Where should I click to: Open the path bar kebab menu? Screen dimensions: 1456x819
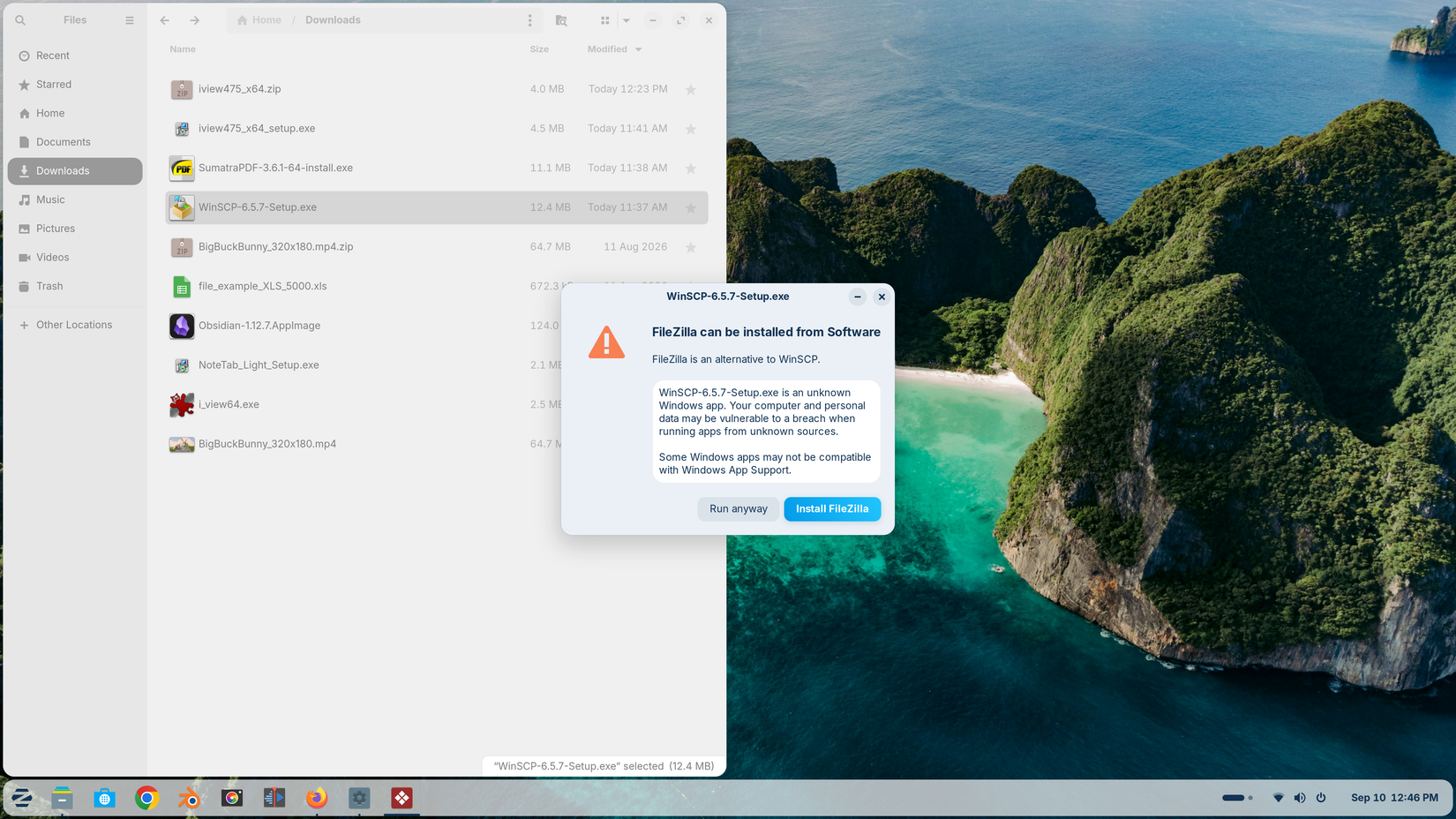(529, 20)
